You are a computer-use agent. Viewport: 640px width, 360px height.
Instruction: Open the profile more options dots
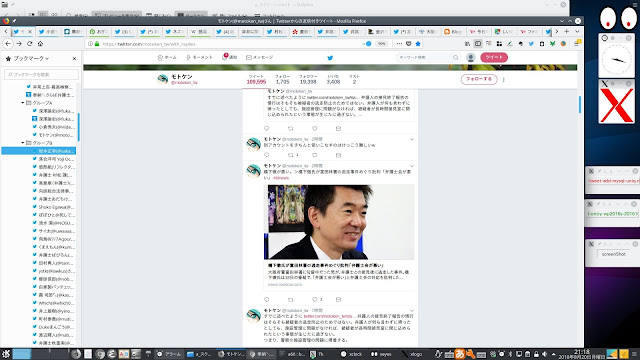504,80
